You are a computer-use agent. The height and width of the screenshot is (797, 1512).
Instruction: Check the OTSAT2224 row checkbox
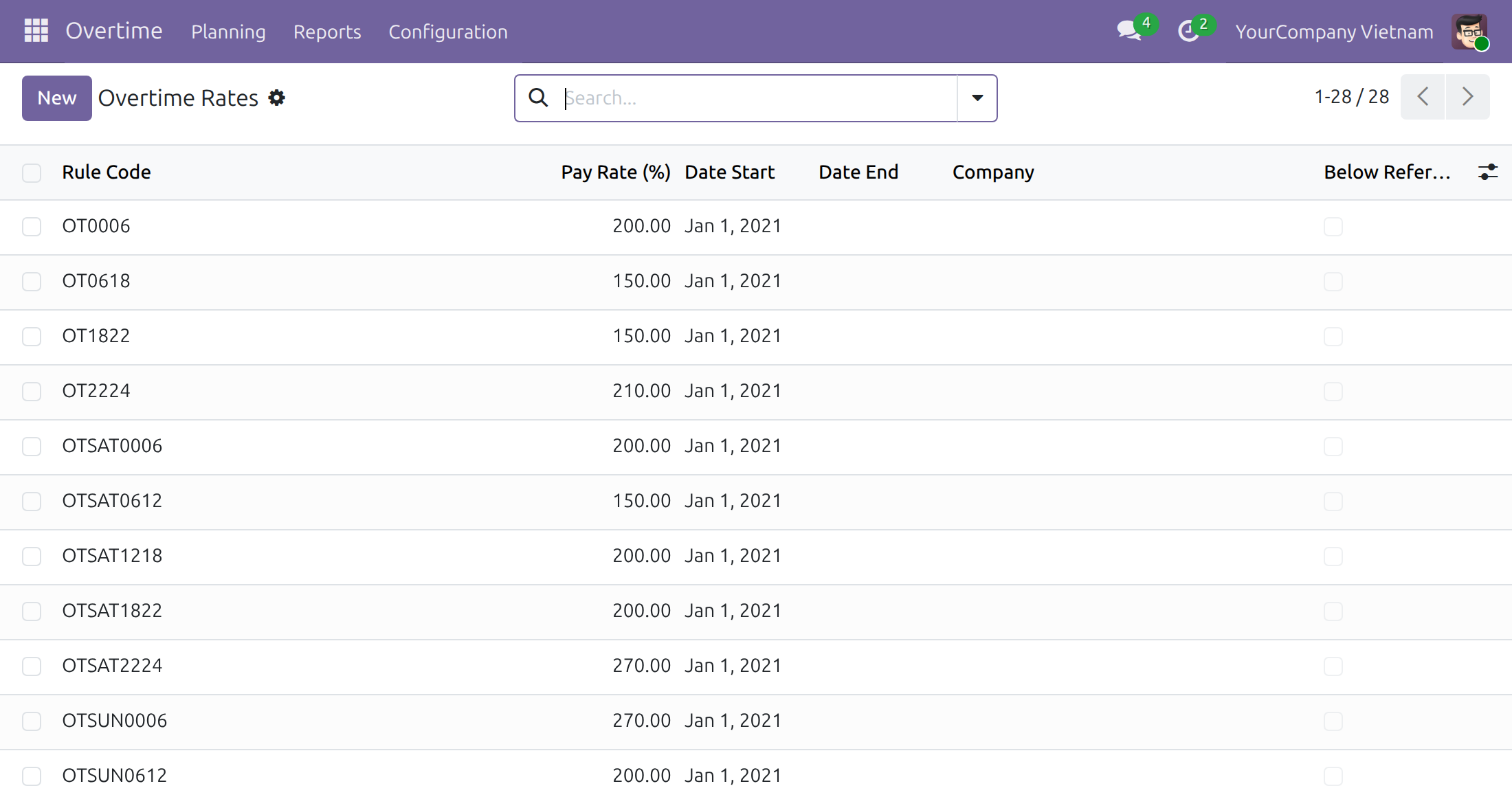pyautogui.click(x=32, y=666)
